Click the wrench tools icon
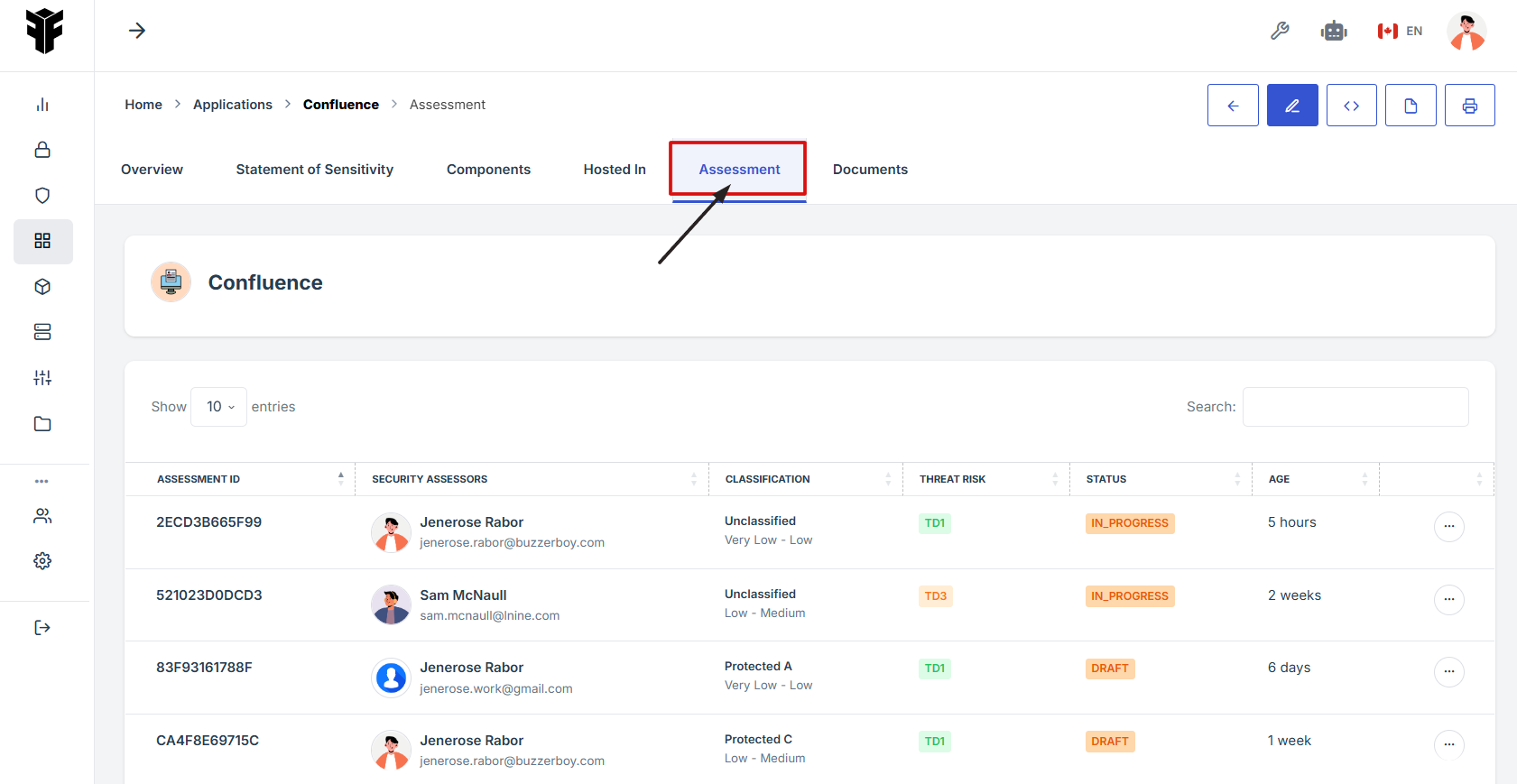1517x784 pixels. tap(1280, 32)
